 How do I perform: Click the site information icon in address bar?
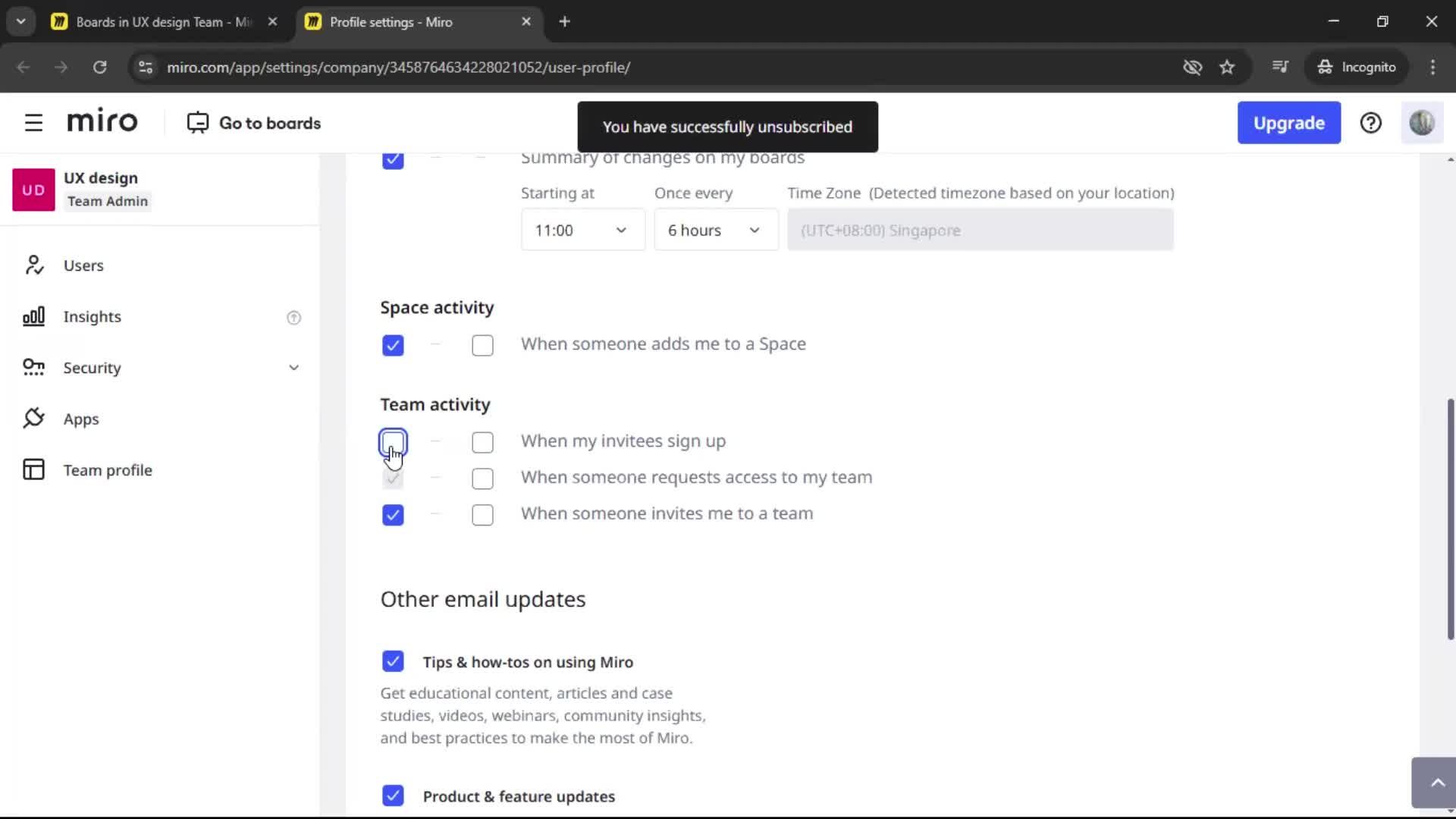pyautogui.click(x=146, y=67)
